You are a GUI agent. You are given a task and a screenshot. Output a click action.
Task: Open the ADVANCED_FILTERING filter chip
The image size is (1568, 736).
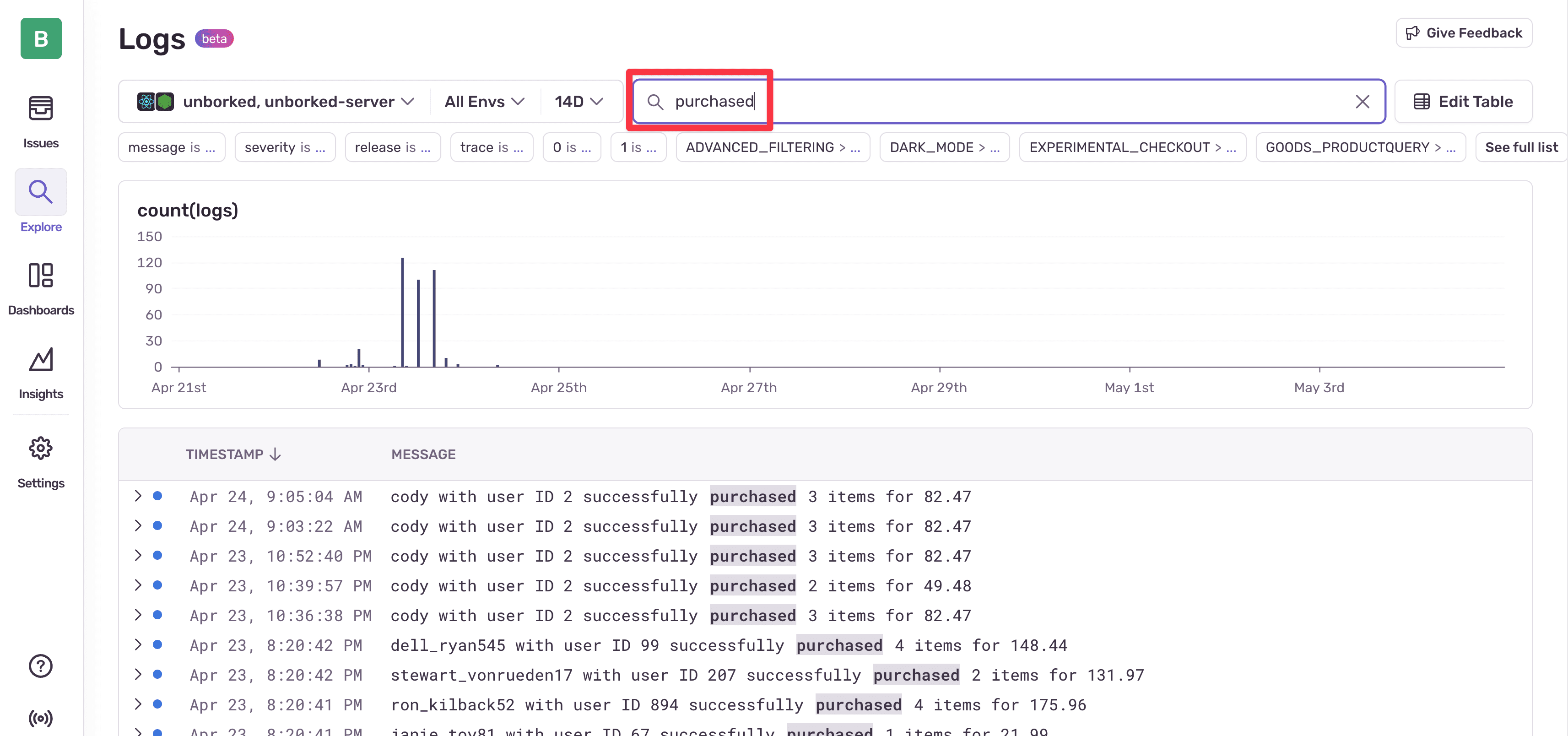(x=773, y=147)
